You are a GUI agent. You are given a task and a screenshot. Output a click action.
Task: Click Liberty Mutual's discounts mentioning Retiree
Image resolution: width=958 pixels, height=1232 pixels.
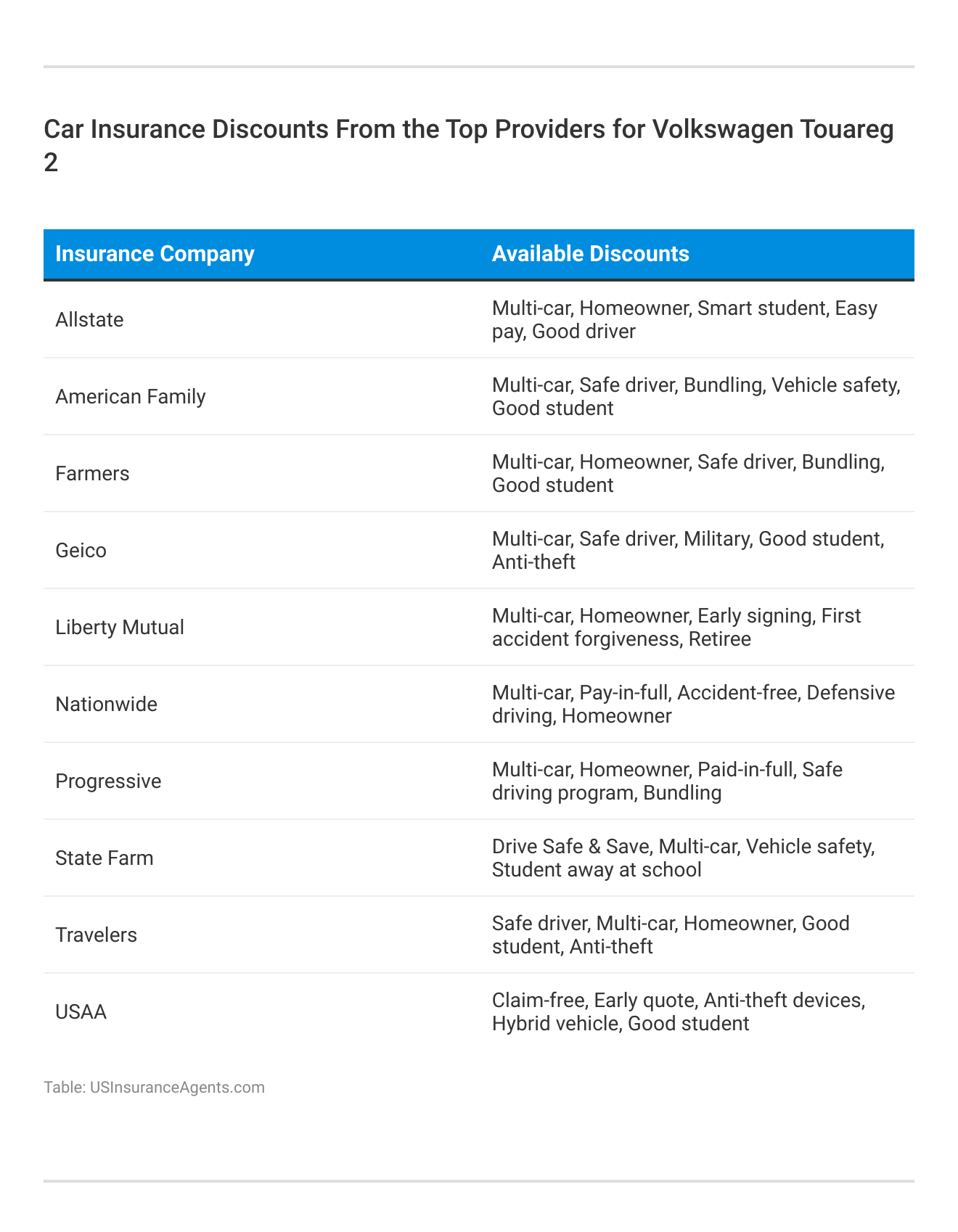676,628
